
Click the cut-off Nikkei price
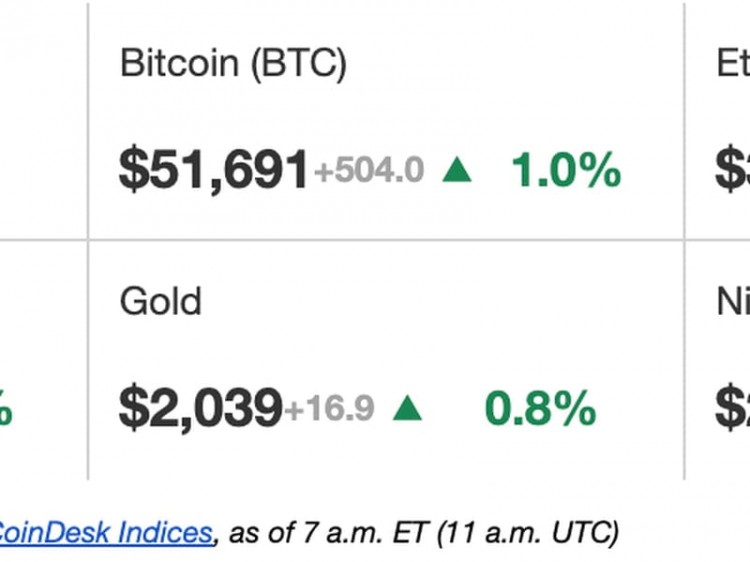point(733,408)
